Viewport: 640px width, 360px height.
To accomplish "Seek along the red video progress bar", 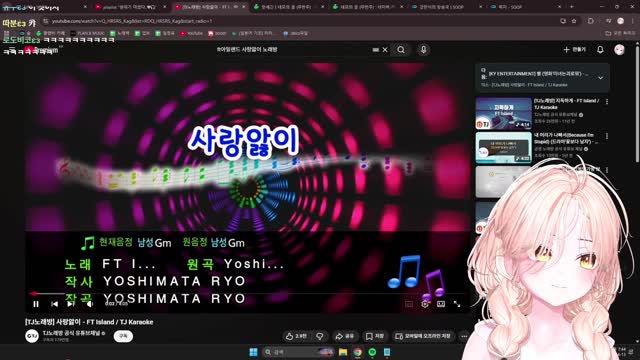I will (x=248, y=293).
